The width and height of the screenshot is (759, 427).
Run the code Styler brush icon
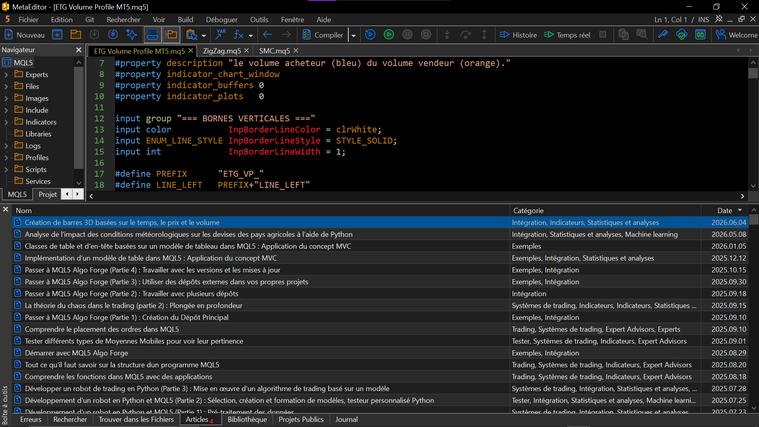[663, 35]
